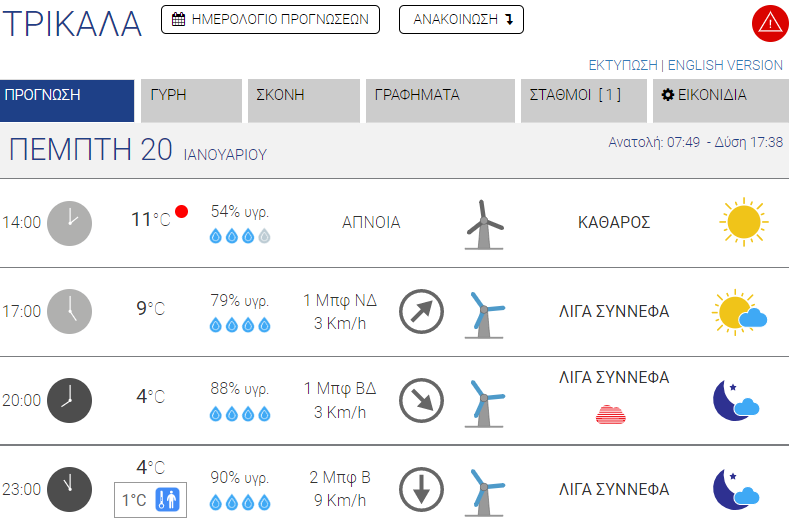Click the red striped cloud icon at 20:00

[x=612, y=412]
